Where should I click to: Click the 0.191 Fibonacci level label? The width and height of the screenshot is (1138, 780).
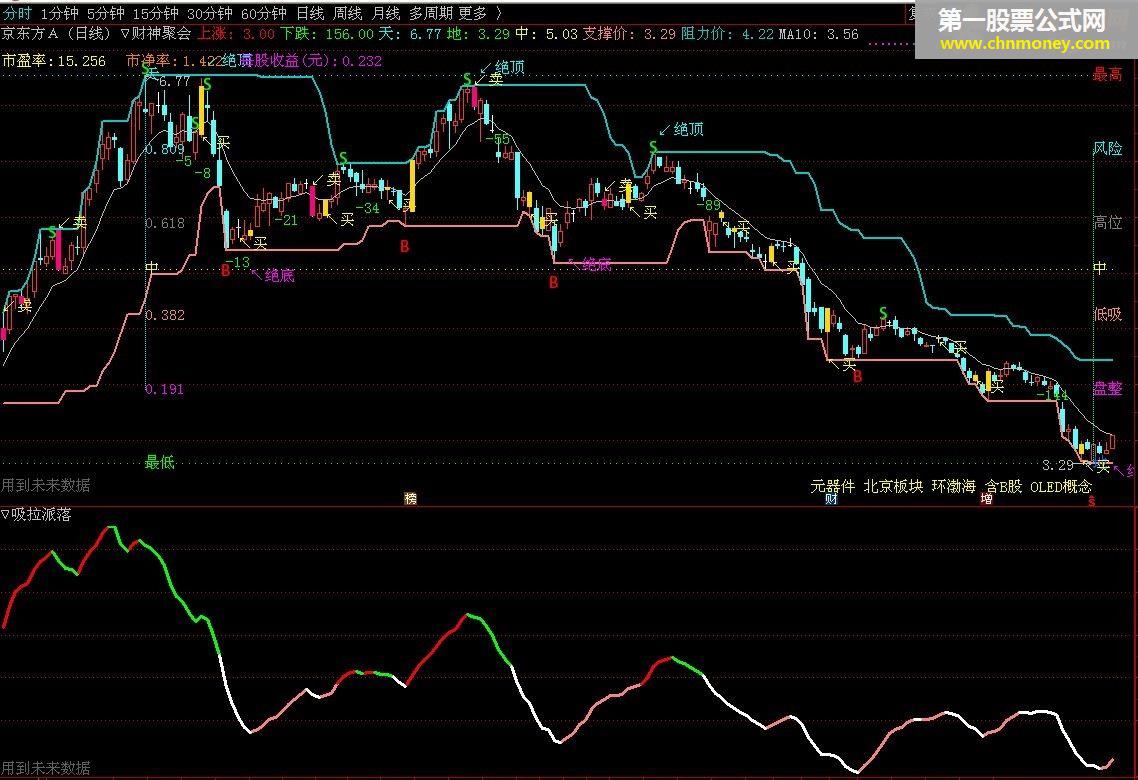coord(164,389)
